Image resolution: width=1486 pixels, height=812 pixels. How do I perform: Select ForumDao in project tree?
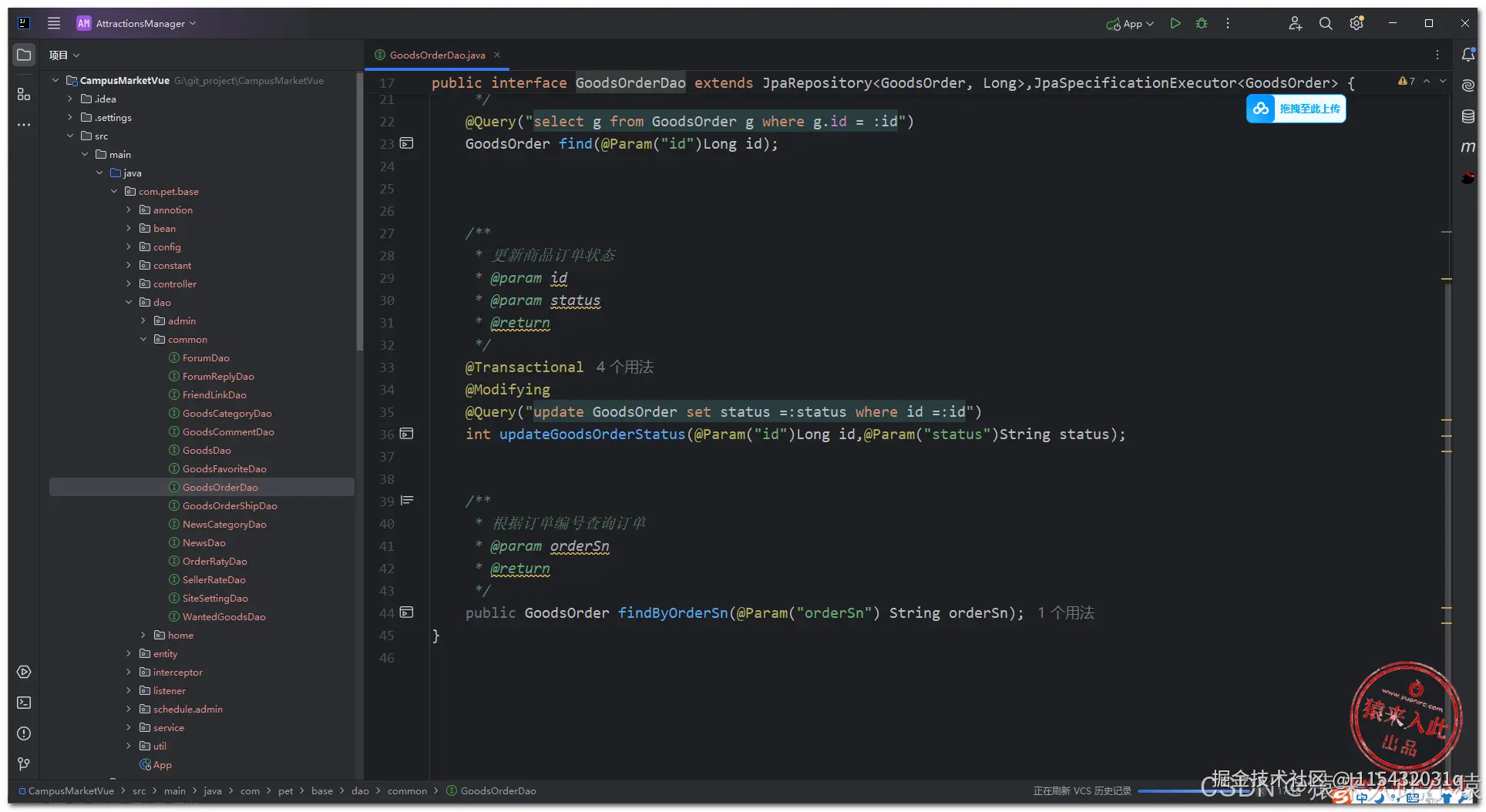206,357
